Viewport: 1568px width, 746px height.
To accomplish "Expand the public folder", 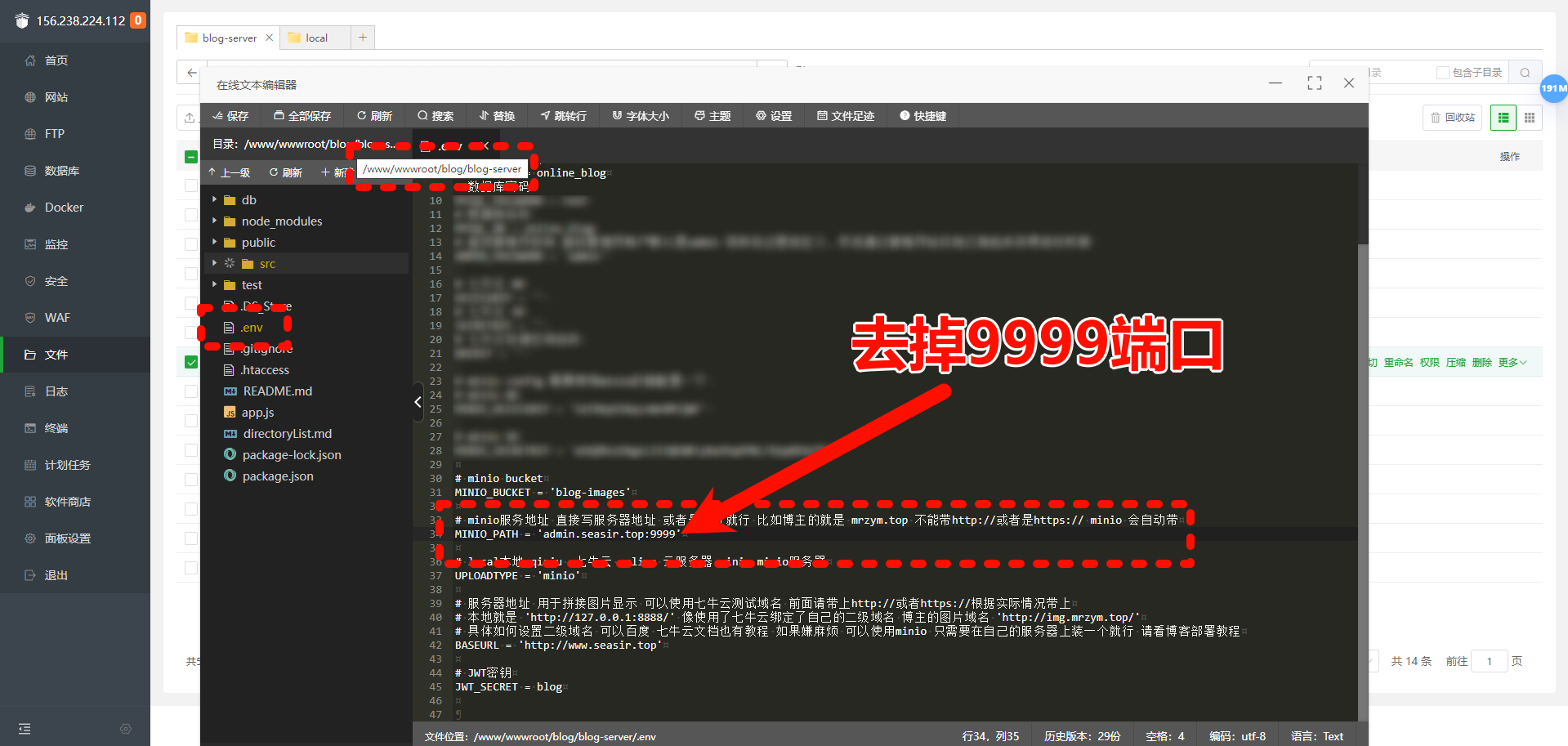I will 214,242.
